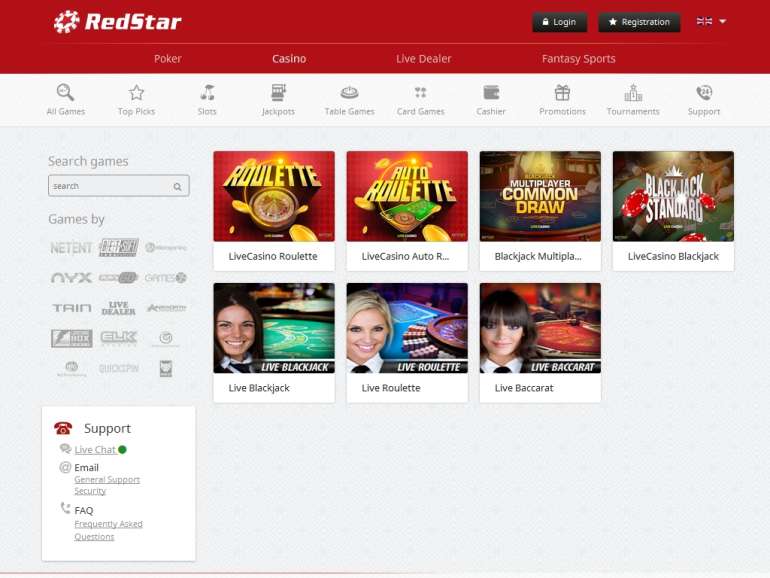Click the 'LiveCasino Auto R...' caption text
The height and width of the screenshot is (578, 770).
coord(405,256)
